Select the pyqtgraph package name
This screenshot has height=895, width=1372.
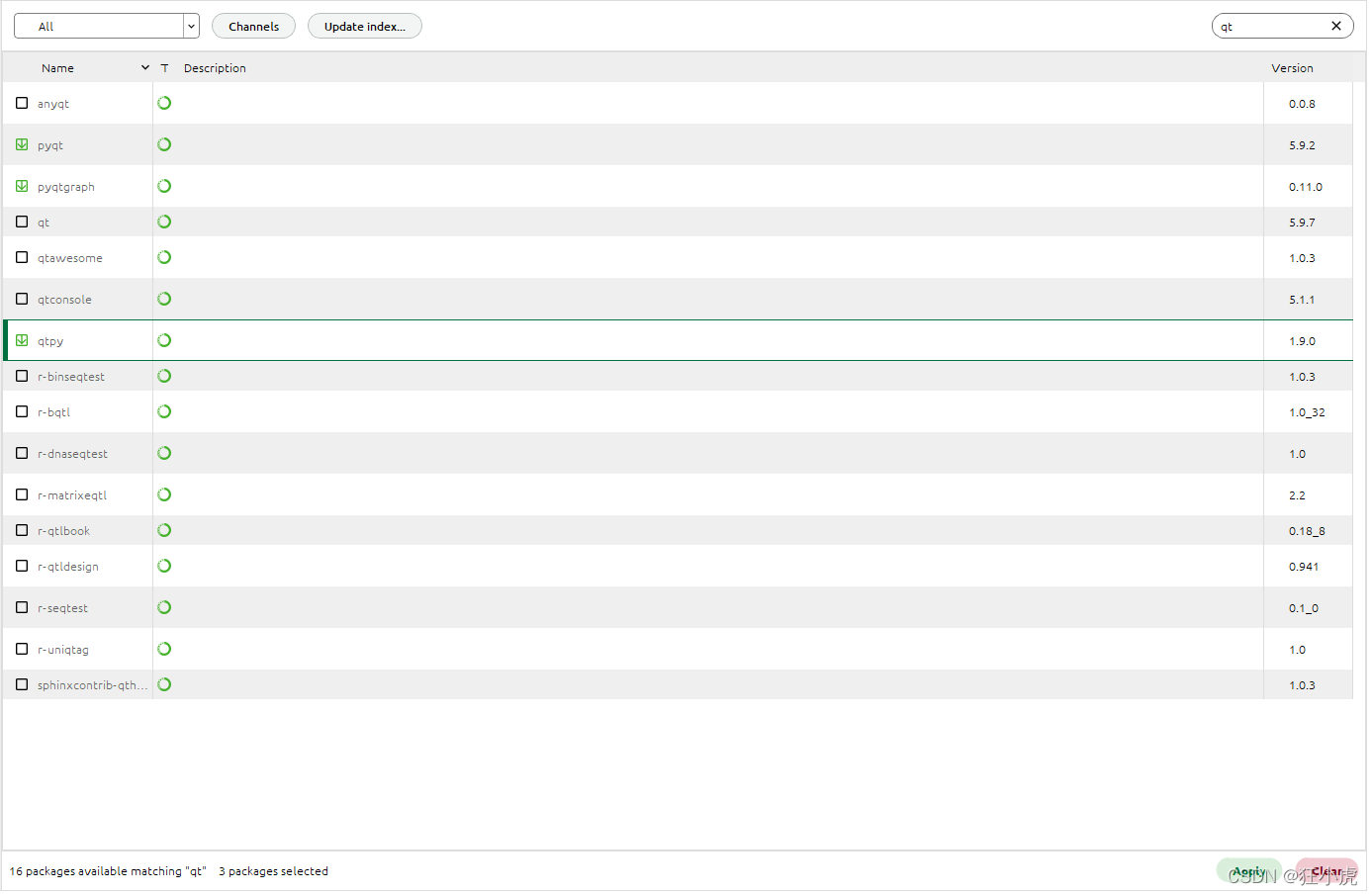pyautogui.click(x=66, y=187)
